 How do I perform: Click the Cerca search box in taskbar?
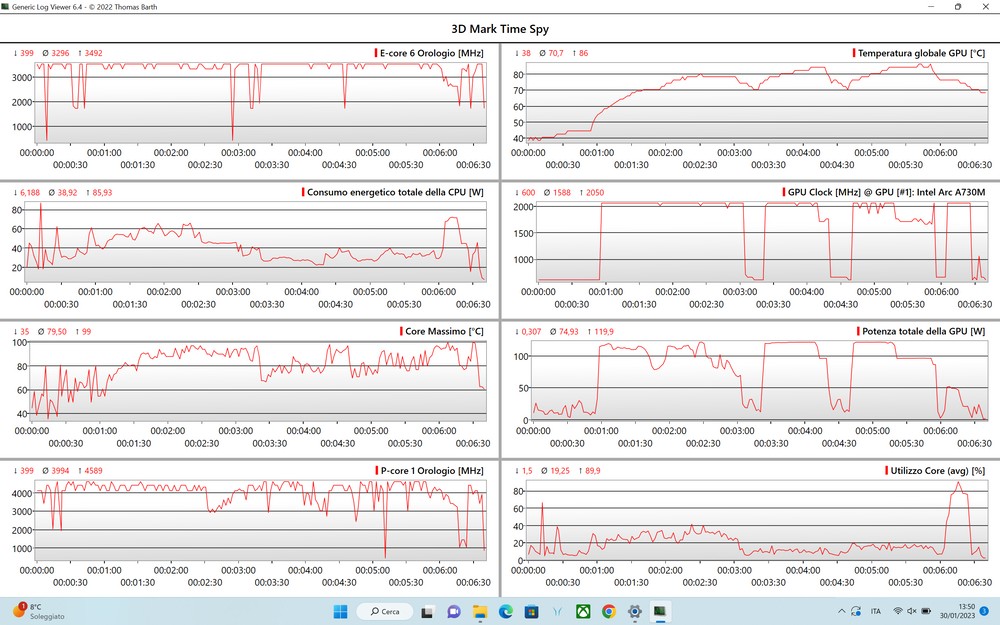pos(383,611)
